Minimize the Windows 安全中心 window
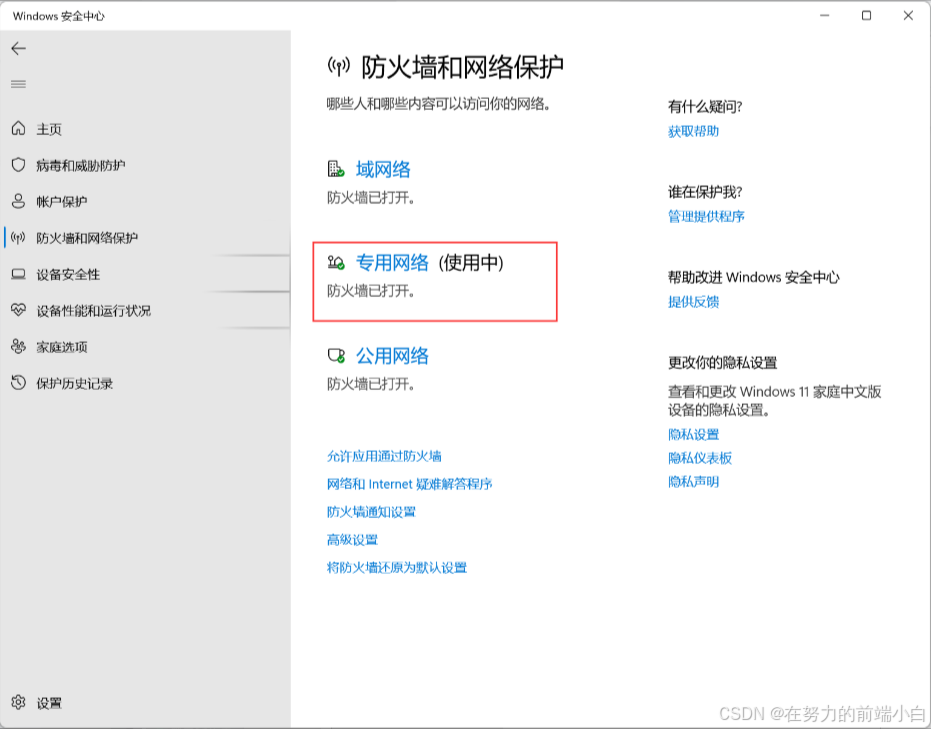The image size is (931, 729). [825, 15]
